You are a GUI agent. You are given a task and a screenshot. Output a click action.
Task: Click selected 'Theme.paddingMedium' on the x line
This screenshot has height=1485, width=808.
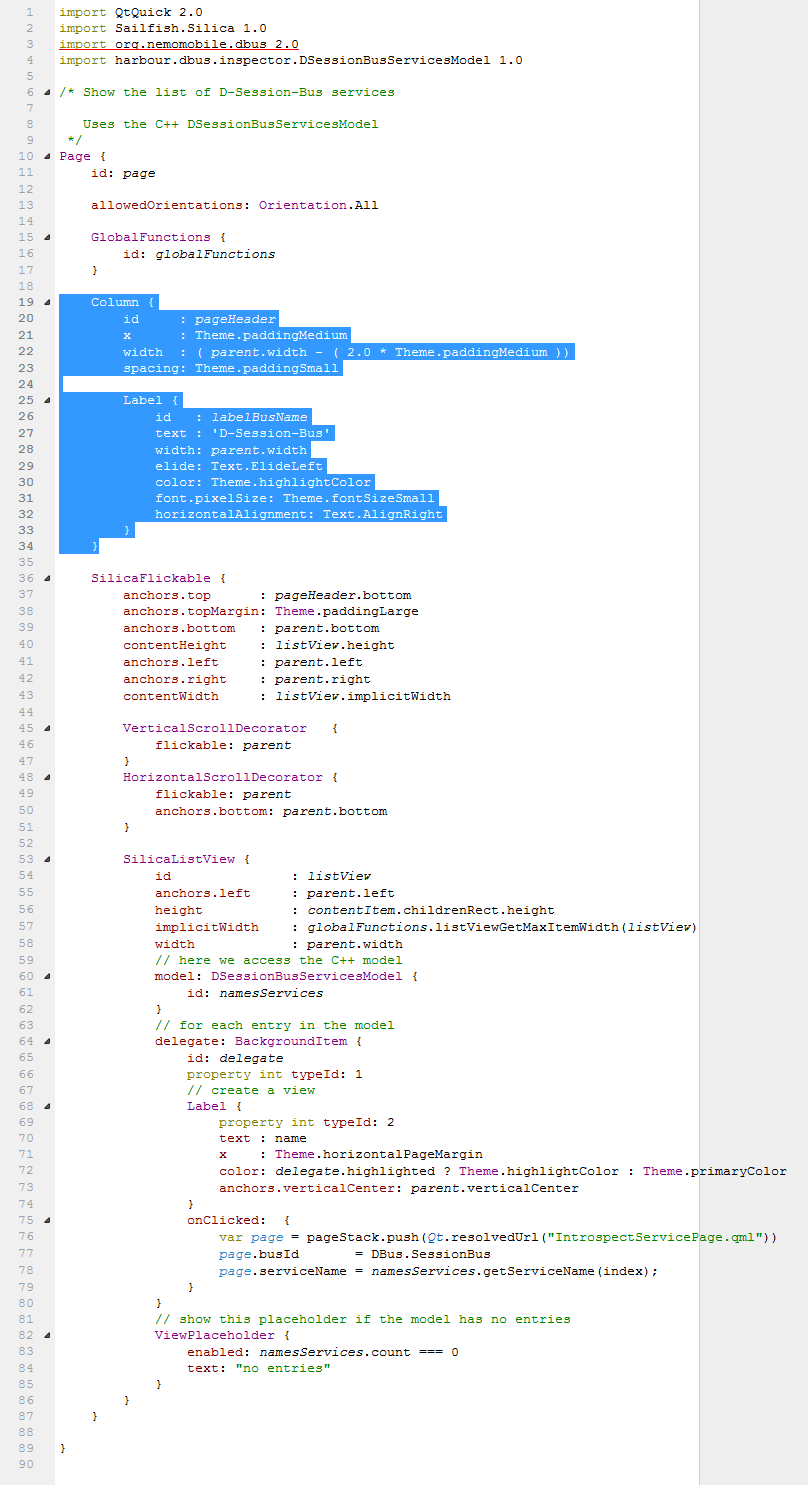[x=271, y=335]
